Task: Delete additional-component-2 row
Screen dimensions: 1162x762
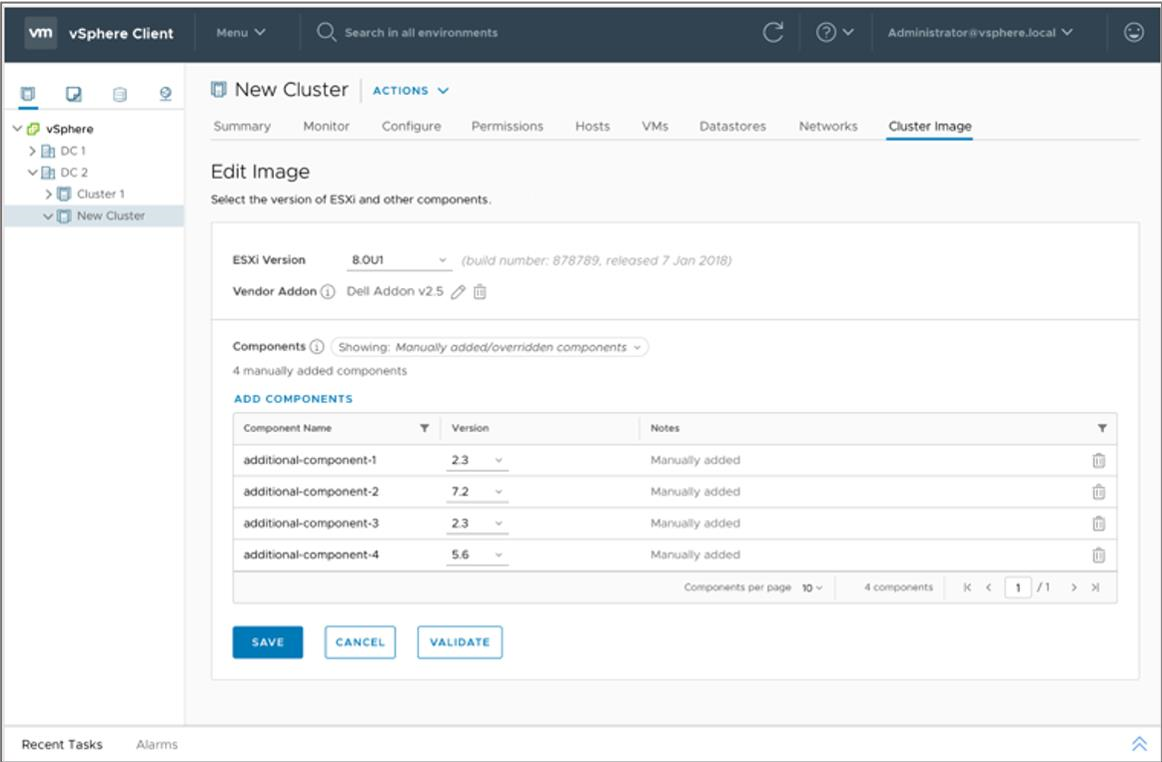Action: (x=1099, y=492)
